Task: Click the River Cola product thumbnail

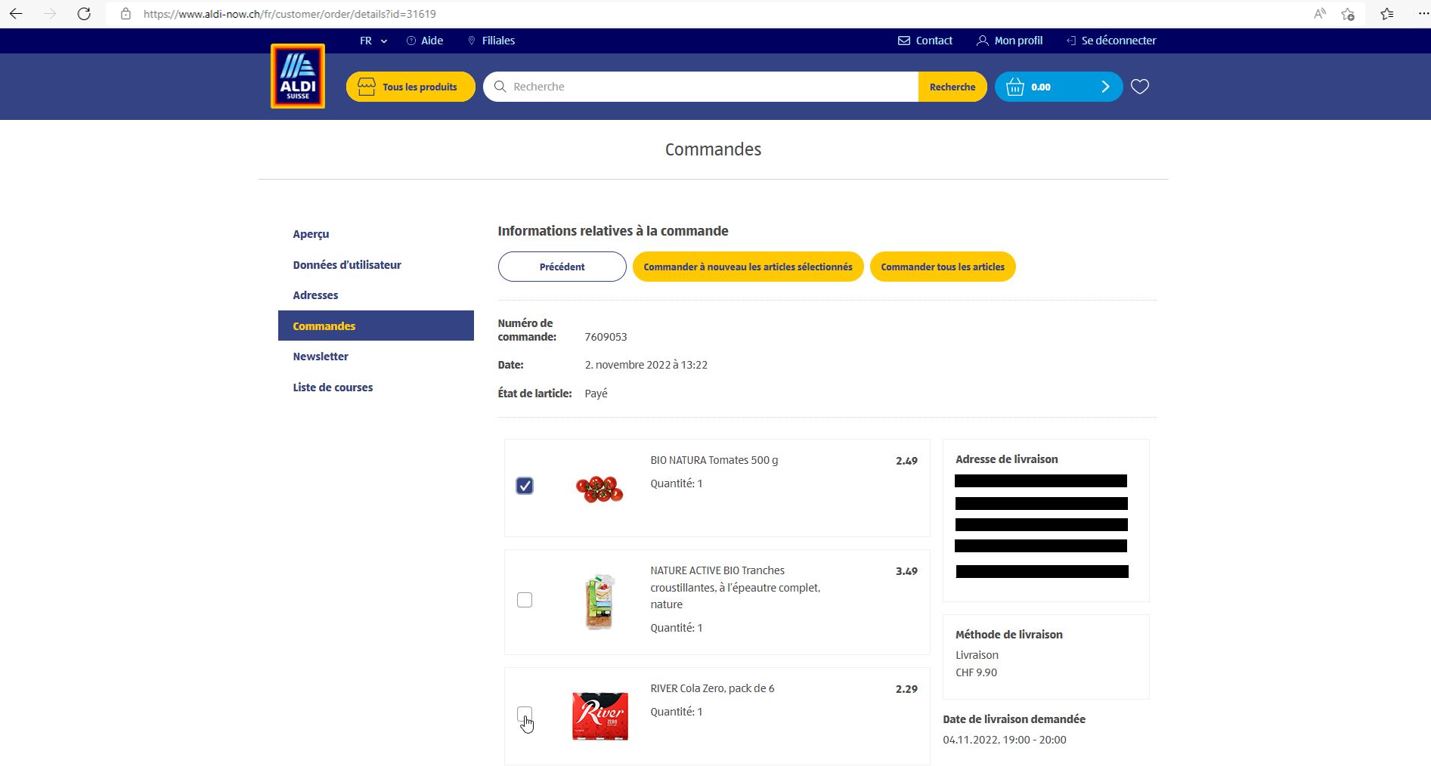Action: coord(600,715)
